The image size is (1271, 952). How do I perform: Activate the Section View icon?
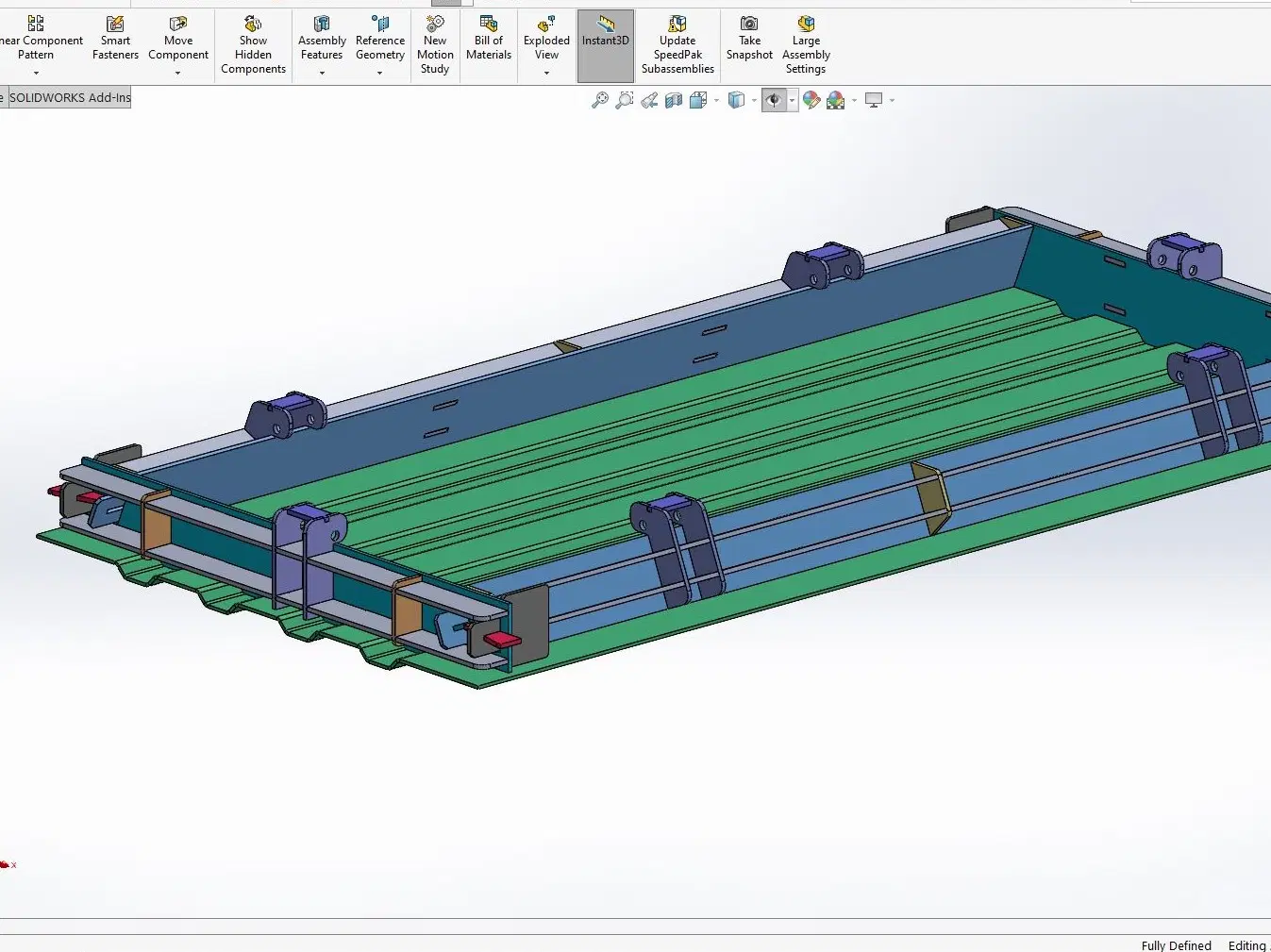point(674,100)
